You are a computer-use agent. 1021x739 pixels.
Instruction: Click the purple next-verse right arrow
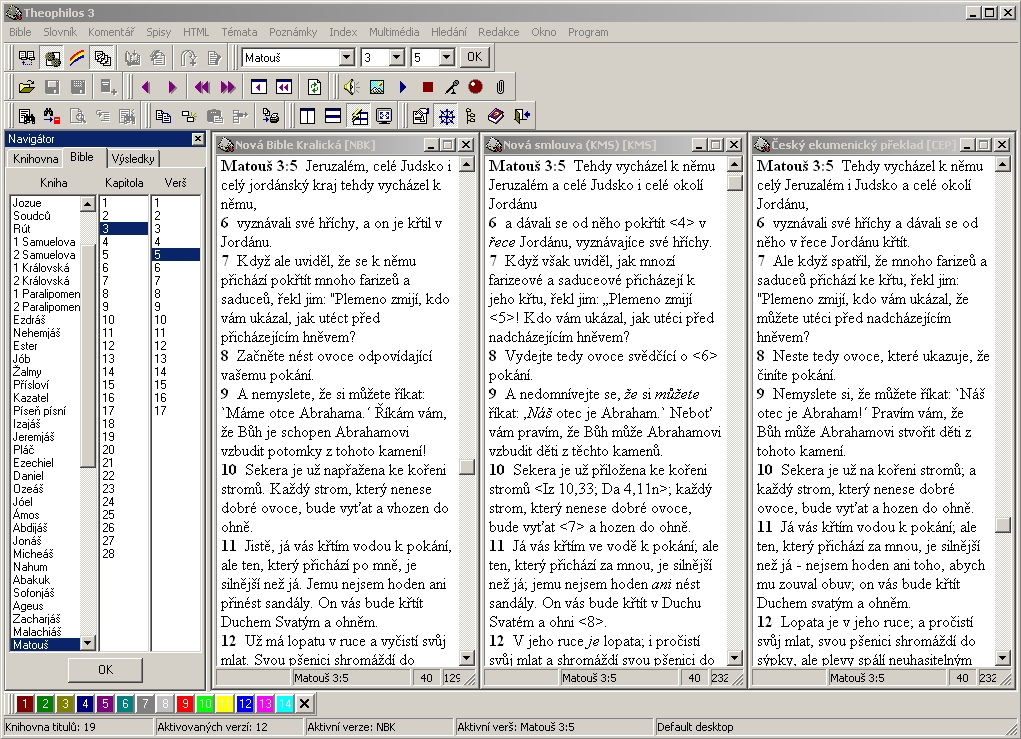(172, 87)
